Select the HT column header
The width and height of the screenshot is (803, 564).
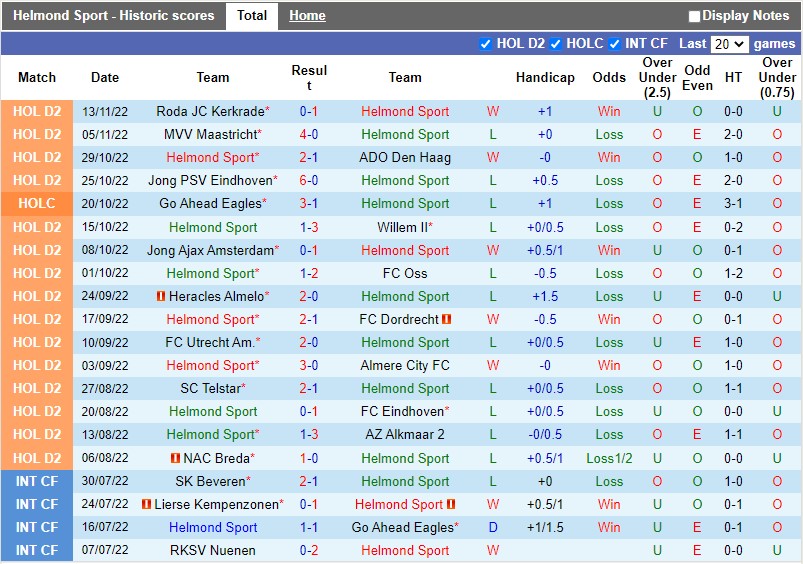pos(733,77)
